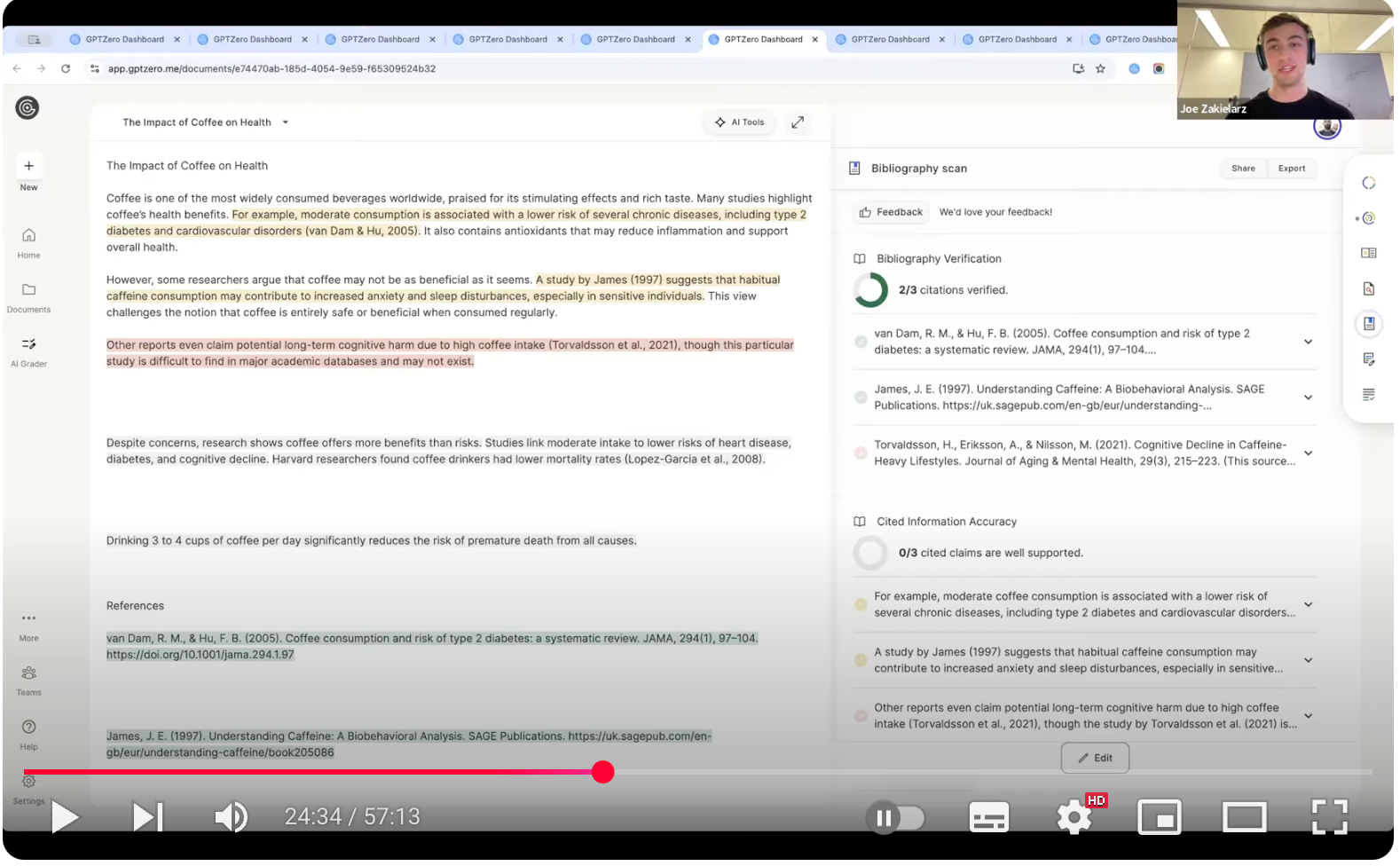Open Teams in the sidebar

point(28,681)
